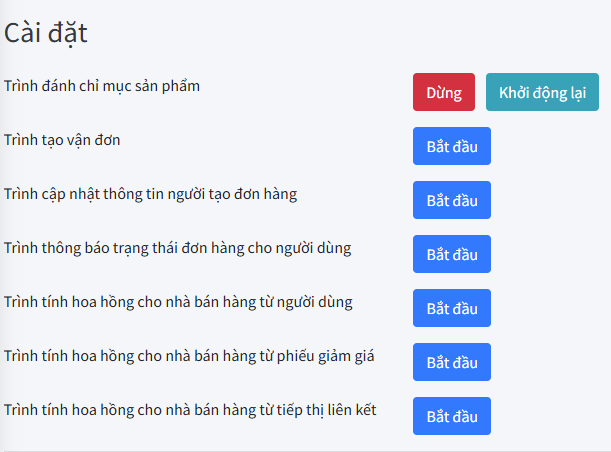This screenshot has height=452, width=611.
Task: Click the Khởi động lại button
Action: (x=542, y=92)
